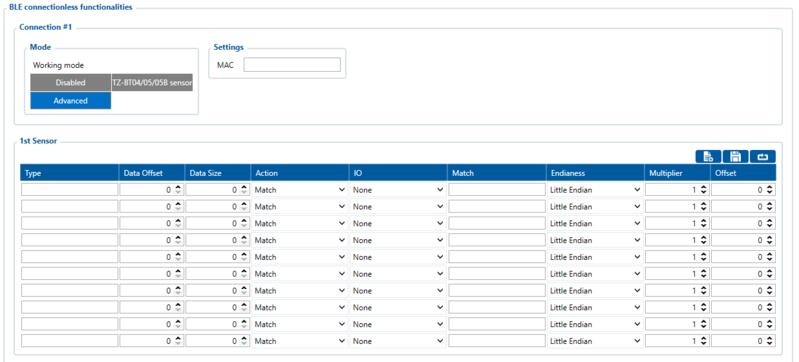
Task: Click the Type field in the second row
Action: (70, 207)
